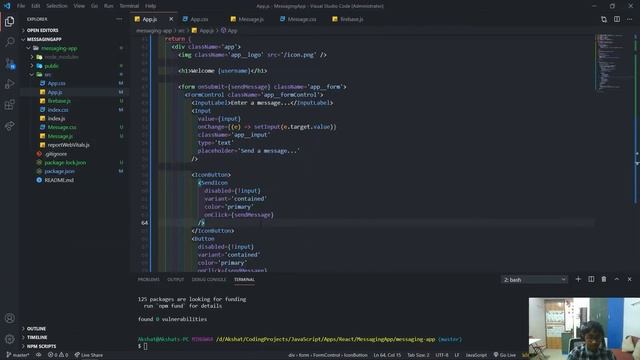Open firebase.js in the file tree
The image size is (640, 360).
59,101
